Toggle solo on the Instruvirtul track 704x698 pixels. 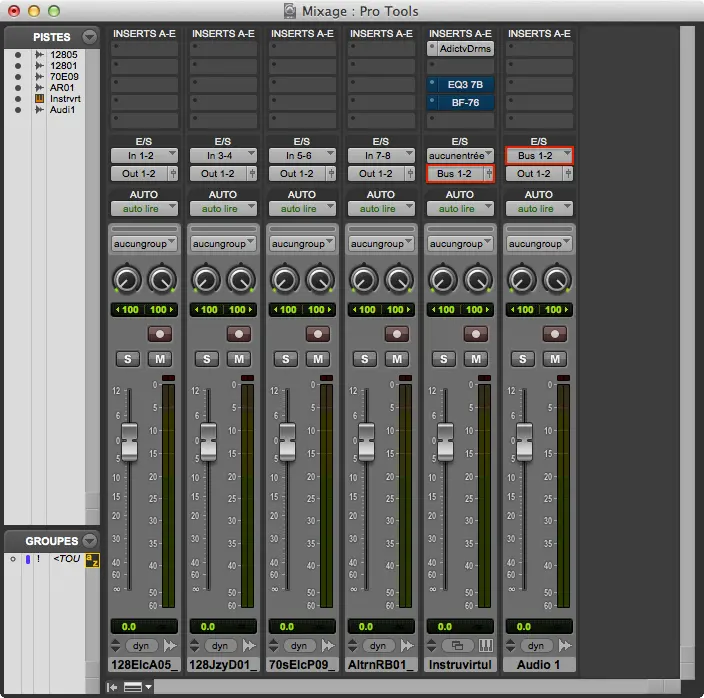(443, 359)
